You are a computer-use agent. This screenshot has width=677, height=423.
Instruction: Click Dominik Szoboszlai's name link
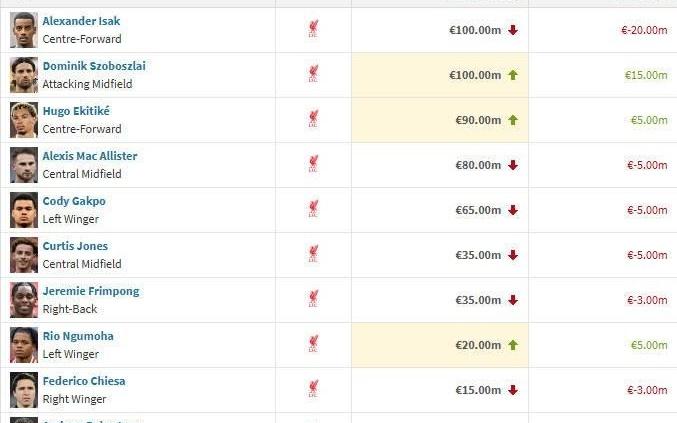[94, 66]
